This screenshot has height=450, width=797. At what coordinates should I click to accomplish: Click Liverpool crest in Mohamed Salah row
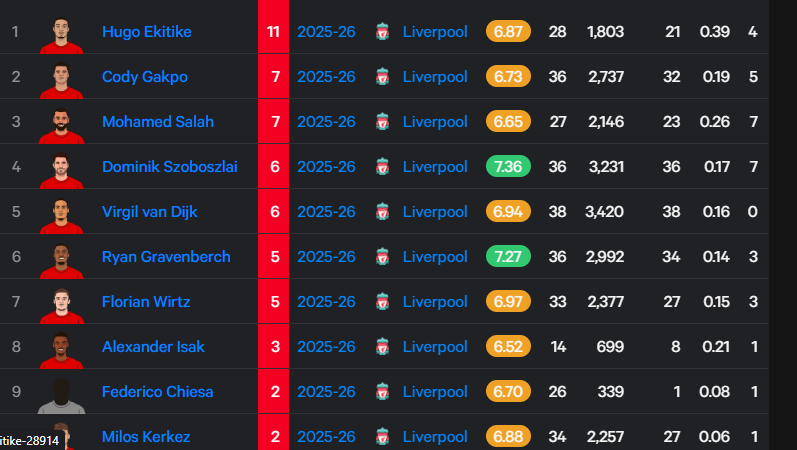click(x=382, y=122)
